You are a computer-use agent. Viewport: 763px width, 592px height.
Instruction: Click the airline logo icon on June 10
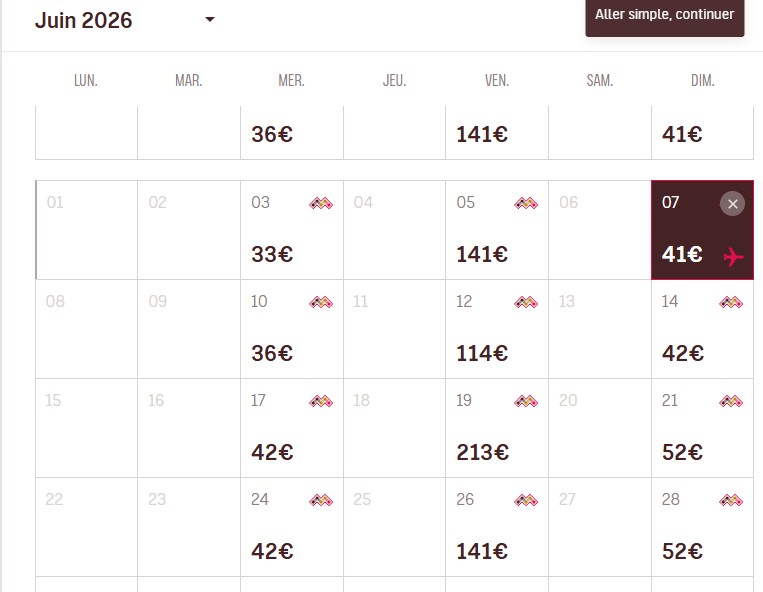[x=321, y=302]
